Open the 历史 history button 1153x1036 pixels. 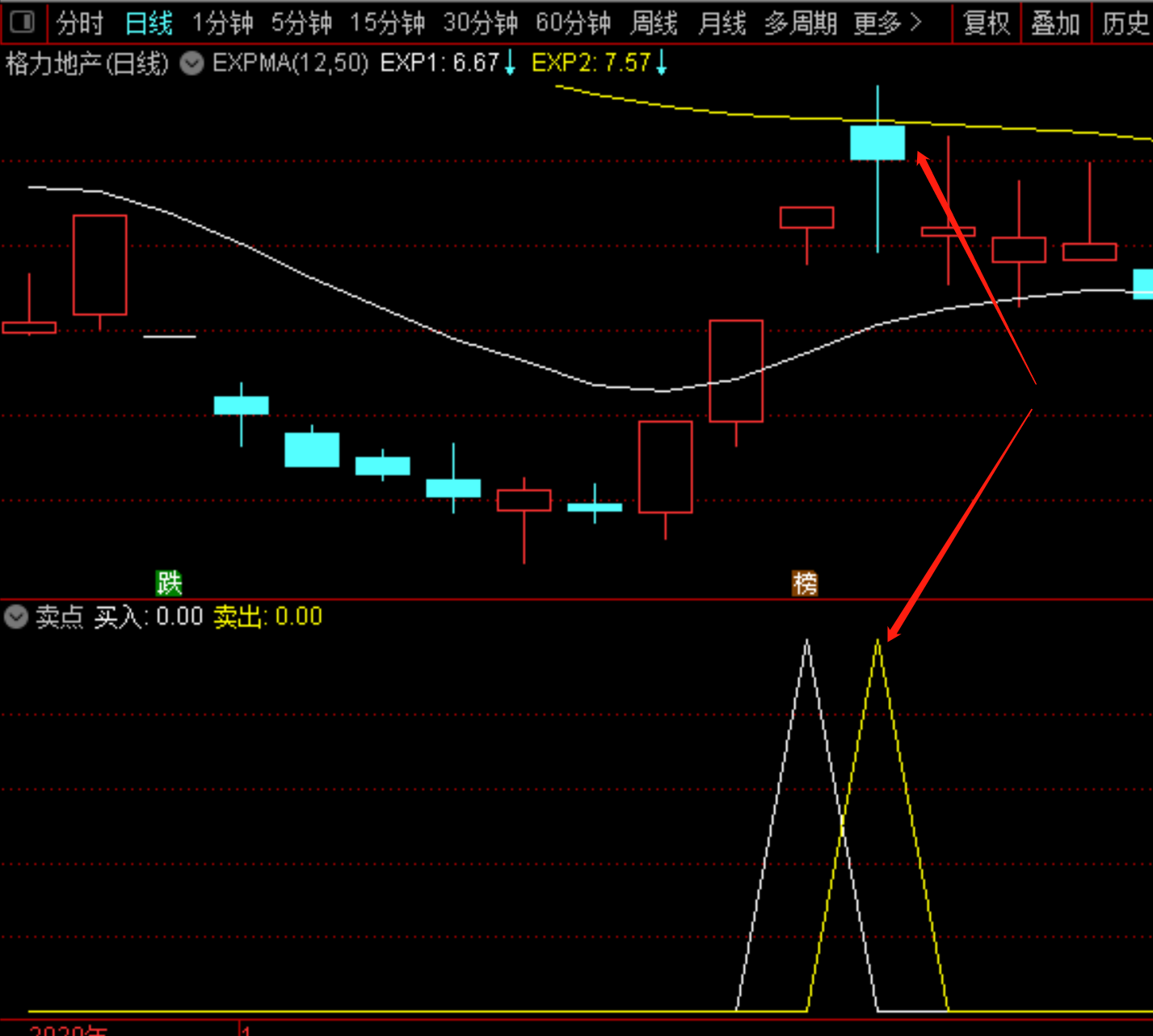(x=1125, y=23)
